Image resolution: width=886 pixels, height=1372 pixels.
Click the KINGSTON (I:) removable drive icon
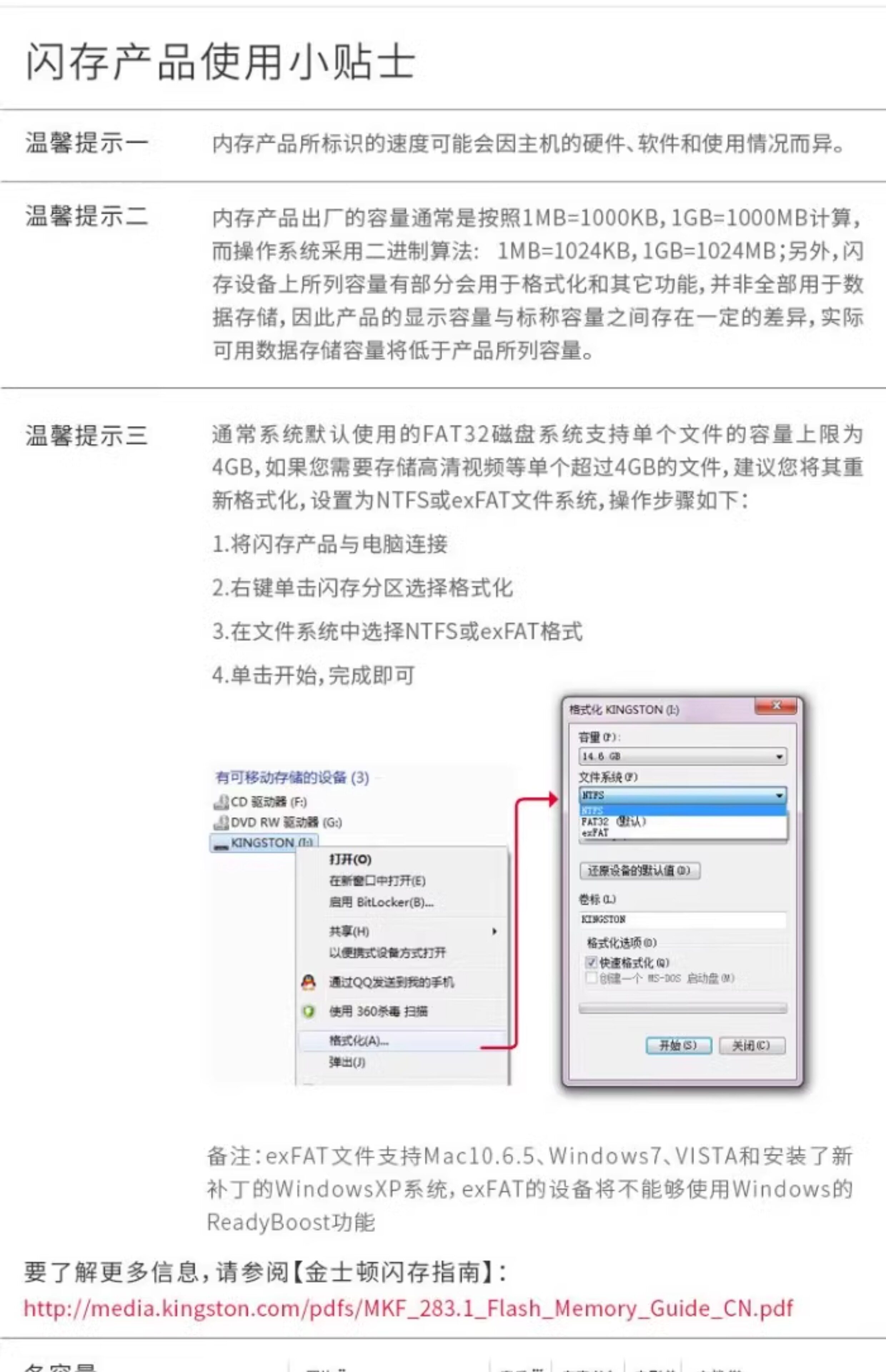tap(221, 844)
